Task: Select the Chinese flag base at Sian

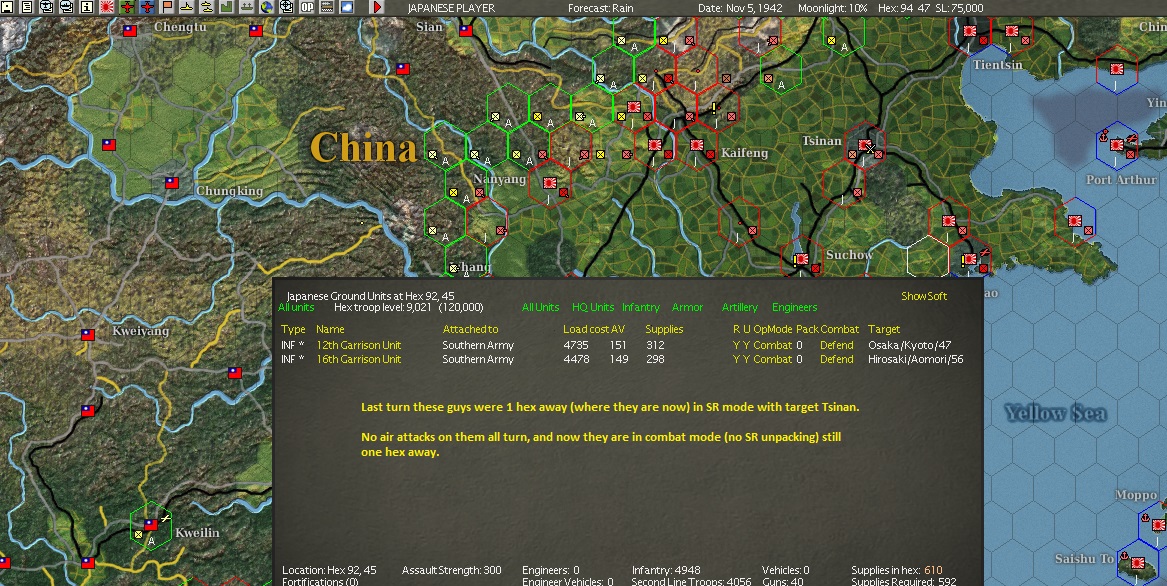Action: point(466,31)
